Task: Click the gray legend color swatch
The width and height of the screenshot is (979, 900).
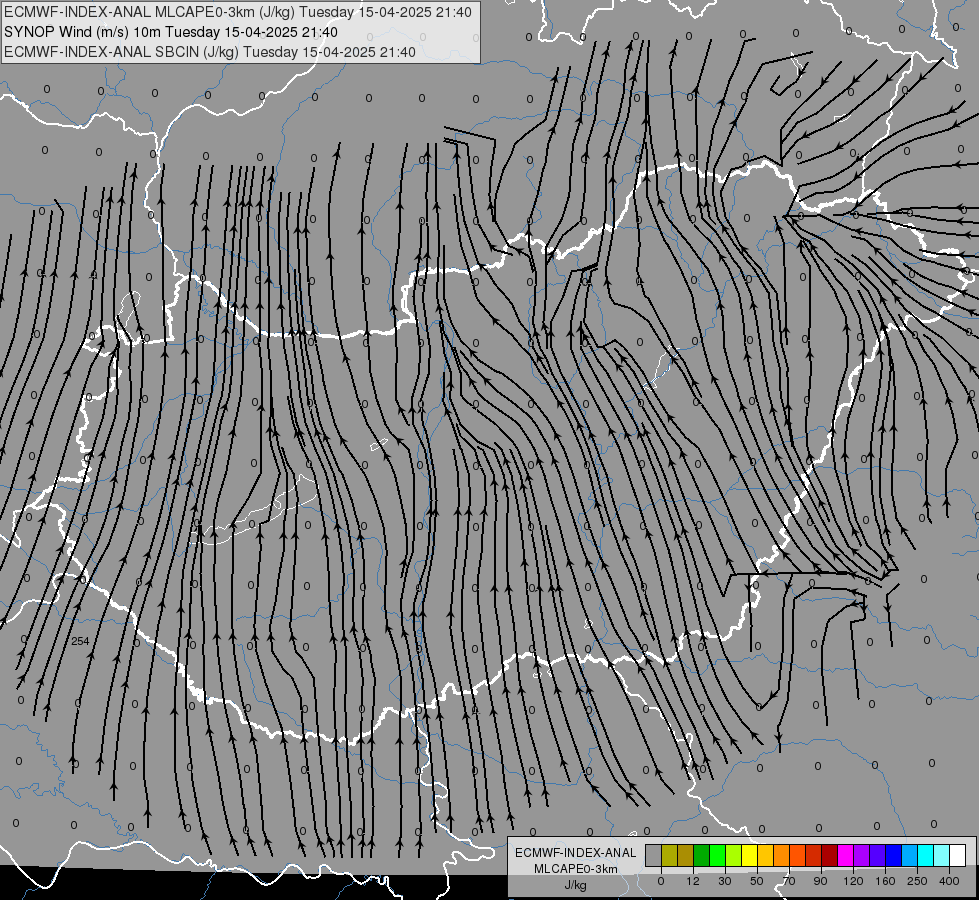Action: coord(654,855)
